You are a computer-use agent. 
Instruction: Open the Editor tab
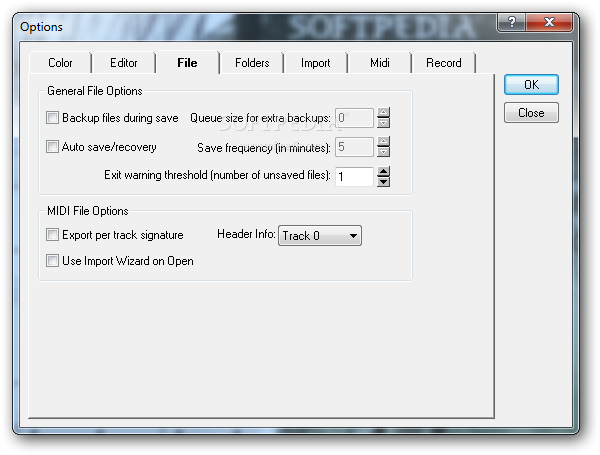(124, 63)
